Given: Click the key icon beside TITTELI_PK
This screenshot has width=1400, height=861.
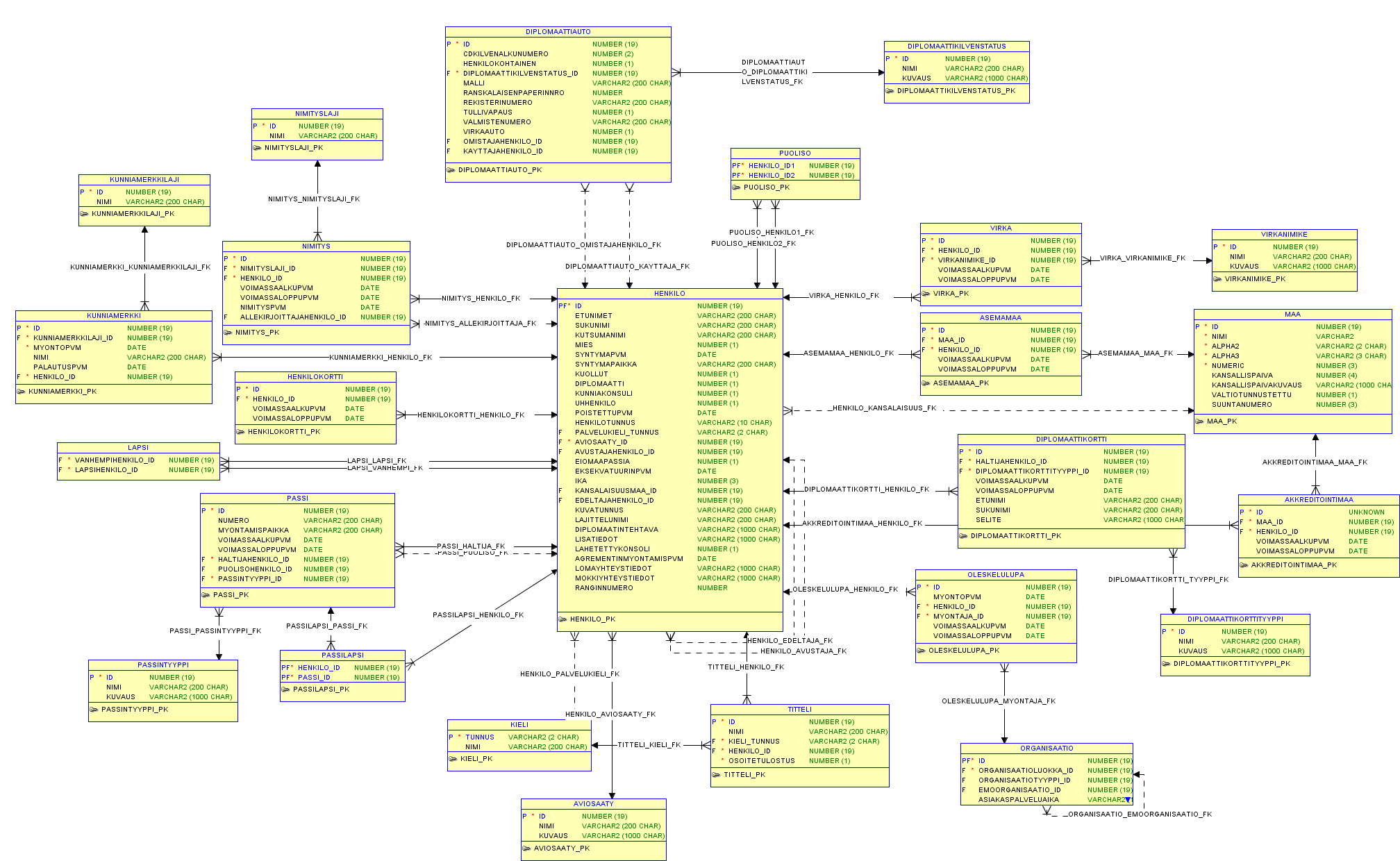Looking at the screenshot, I should (716, 775).
